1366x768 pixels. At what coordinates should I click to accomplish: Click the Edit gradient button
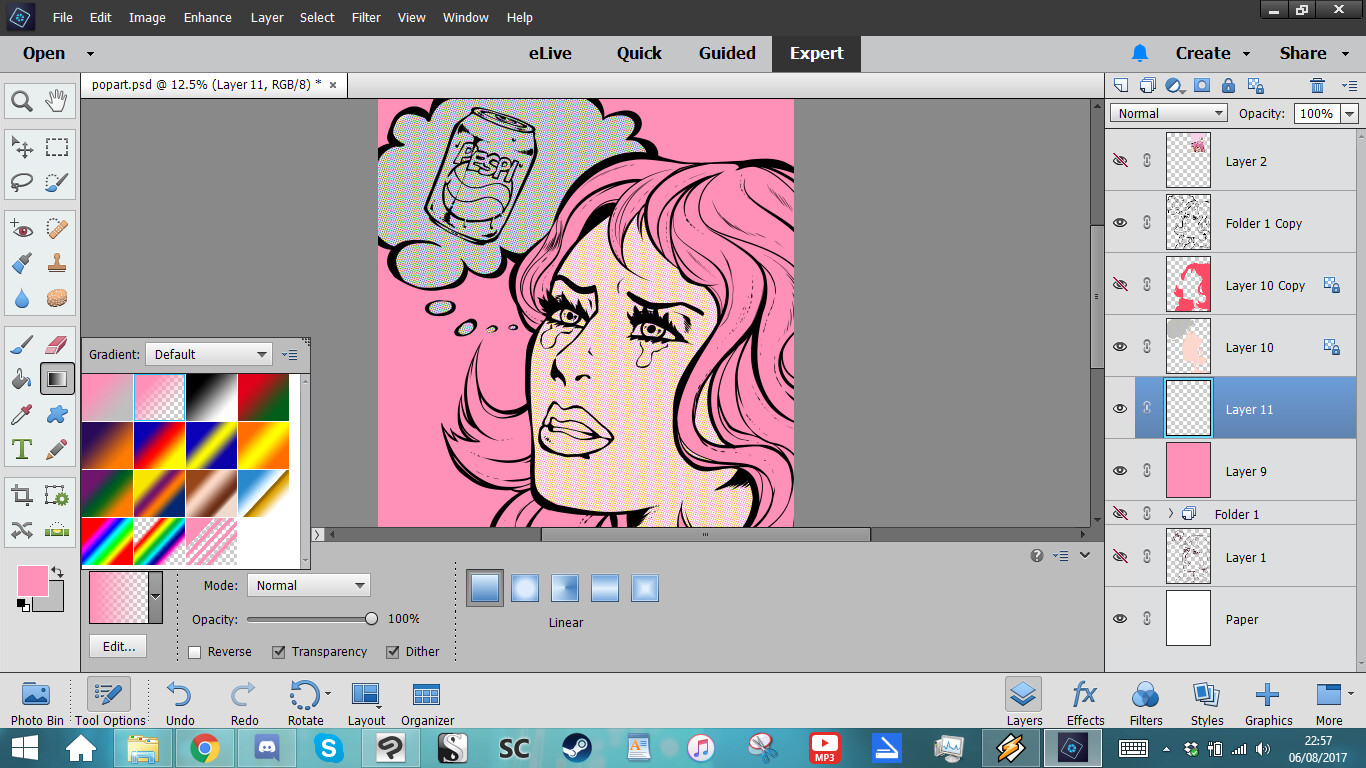tap(117, 646)
